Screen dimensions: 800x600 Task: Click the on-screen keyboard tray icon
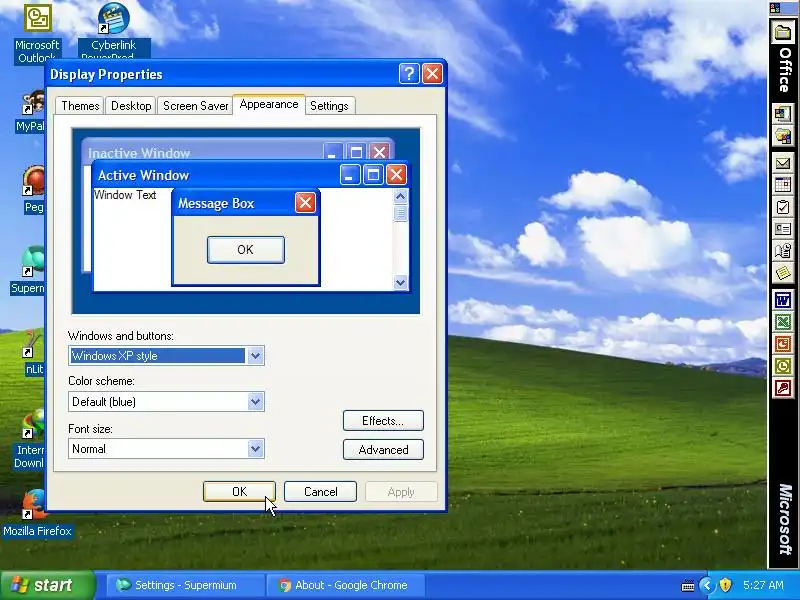point(687,586)
